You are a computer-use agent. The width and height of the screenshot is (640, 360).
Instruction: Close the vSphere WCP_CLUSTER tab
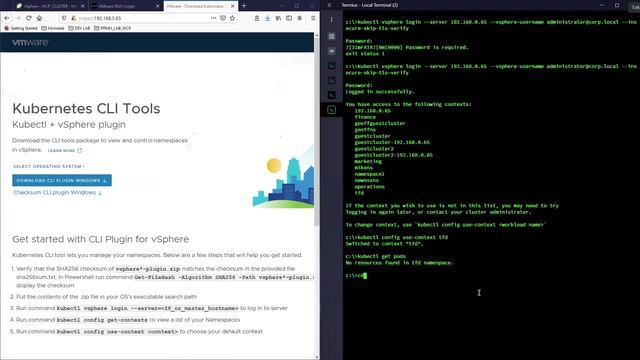tap(82, 6)
